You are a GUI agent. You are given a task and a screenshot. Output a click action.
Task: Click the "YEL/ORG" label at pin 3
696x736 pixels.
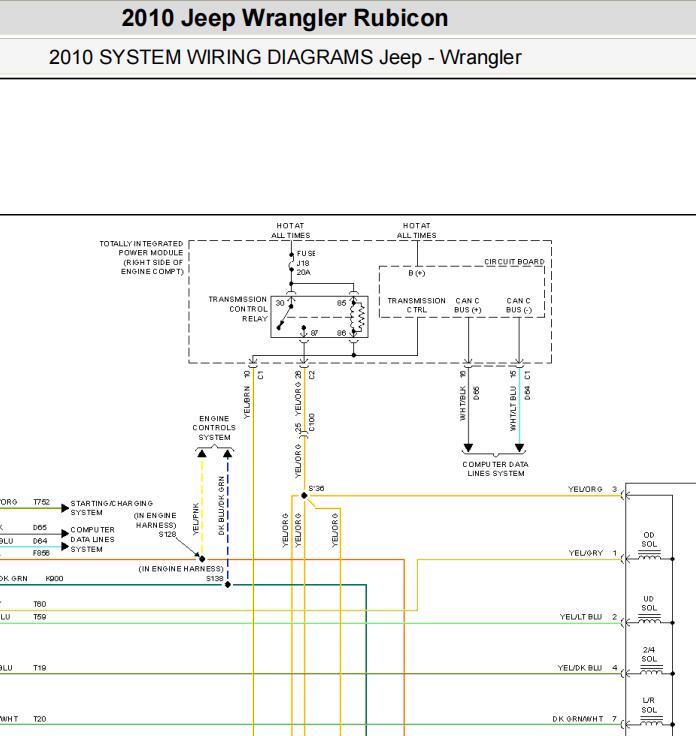[x=585, y=489]
